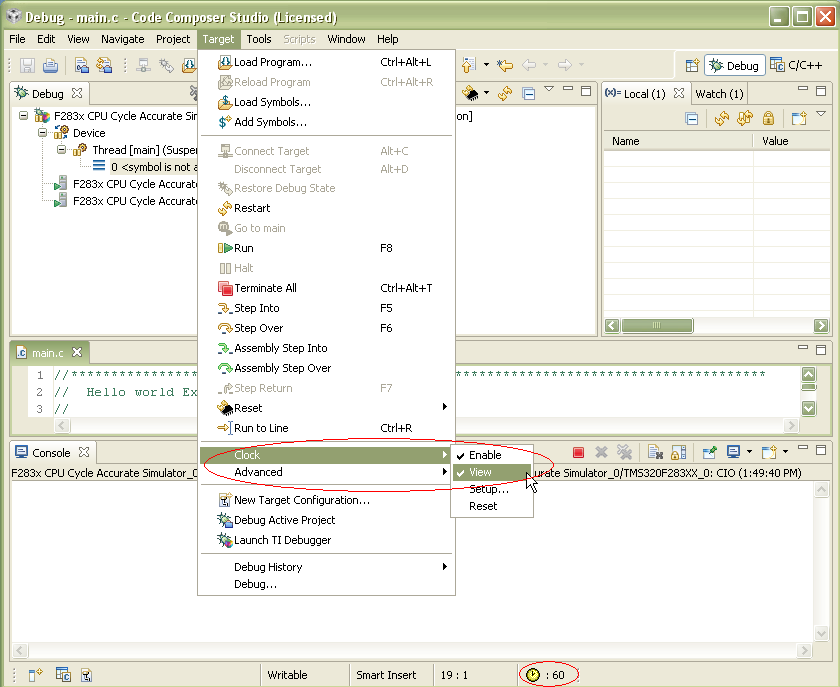Open the New Console dropdown arrow
This screenshot has height=687, width=840.
pyautogui.click(x=785, y=452)
